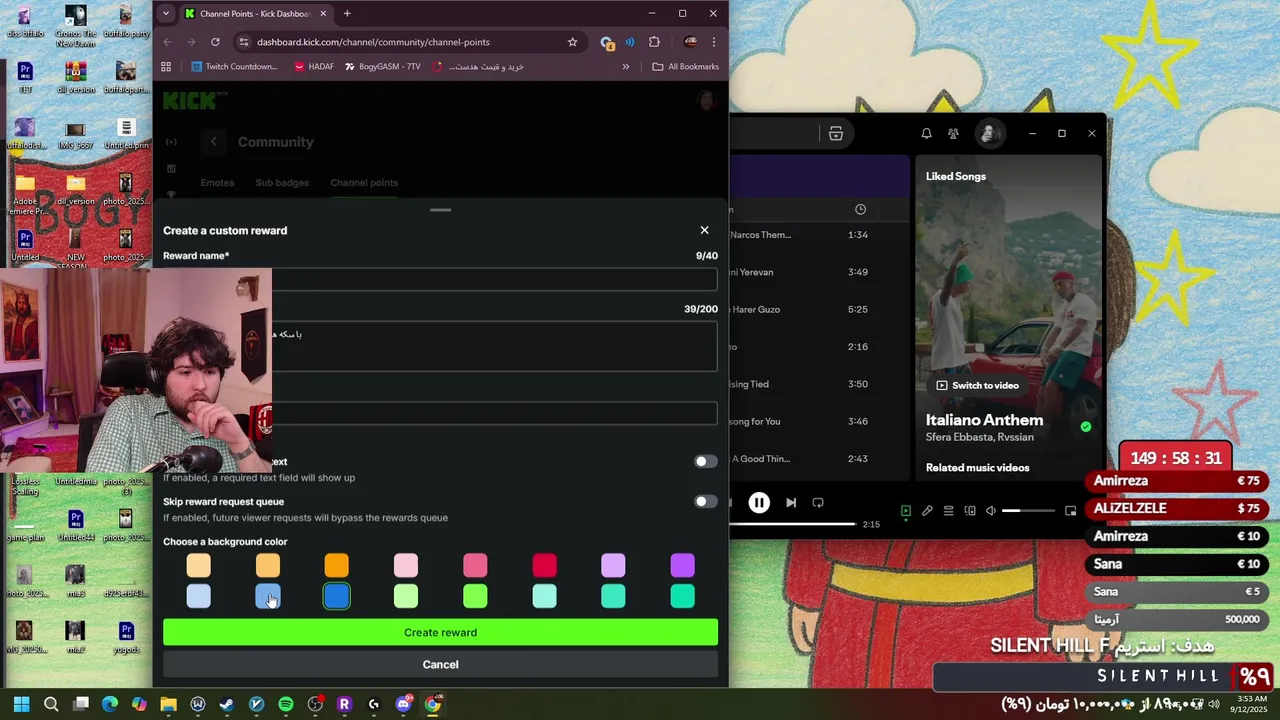
Task: Seek on Spotify playback progress bar
Action: tap(793, 524)
